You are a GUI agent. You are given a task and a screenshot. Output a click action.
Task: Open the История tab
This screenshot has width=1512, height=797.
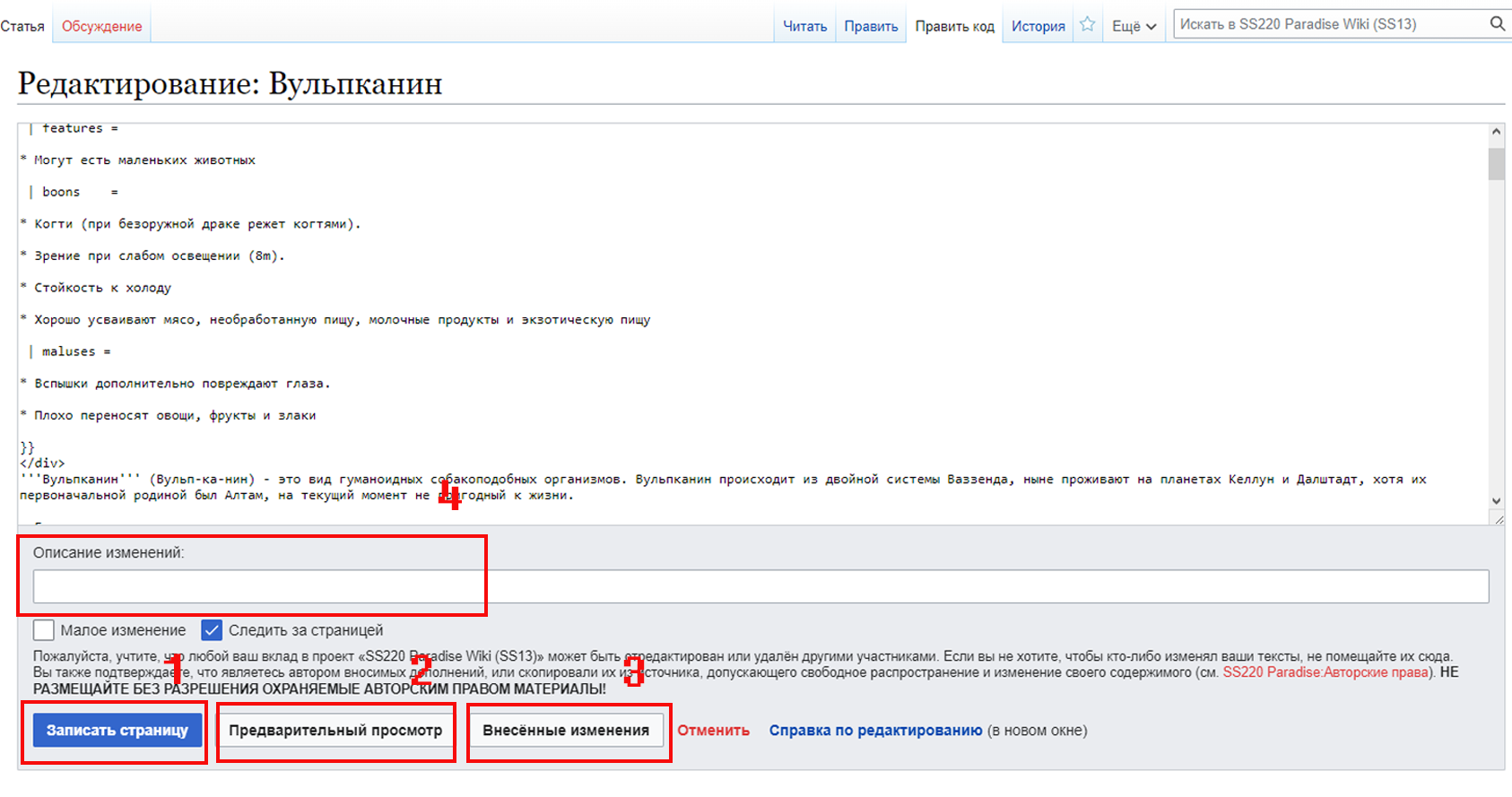click(1038, 26)
